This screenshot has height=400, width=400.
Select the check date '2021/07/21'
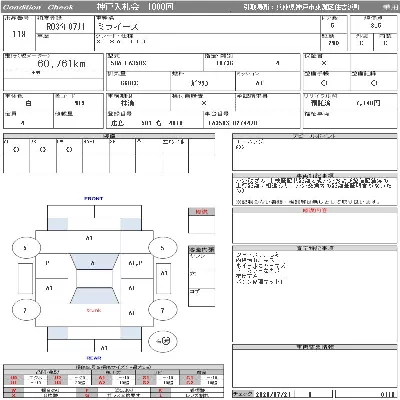coord(272,394)
